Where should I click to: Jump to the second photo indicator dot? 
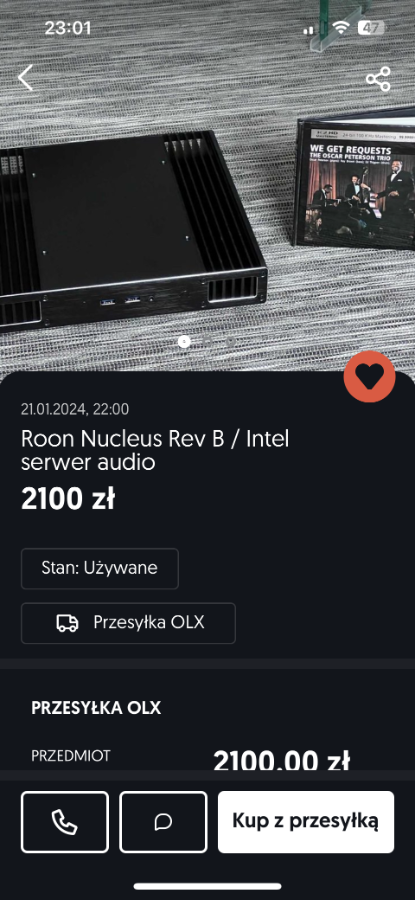click(207, 342)
